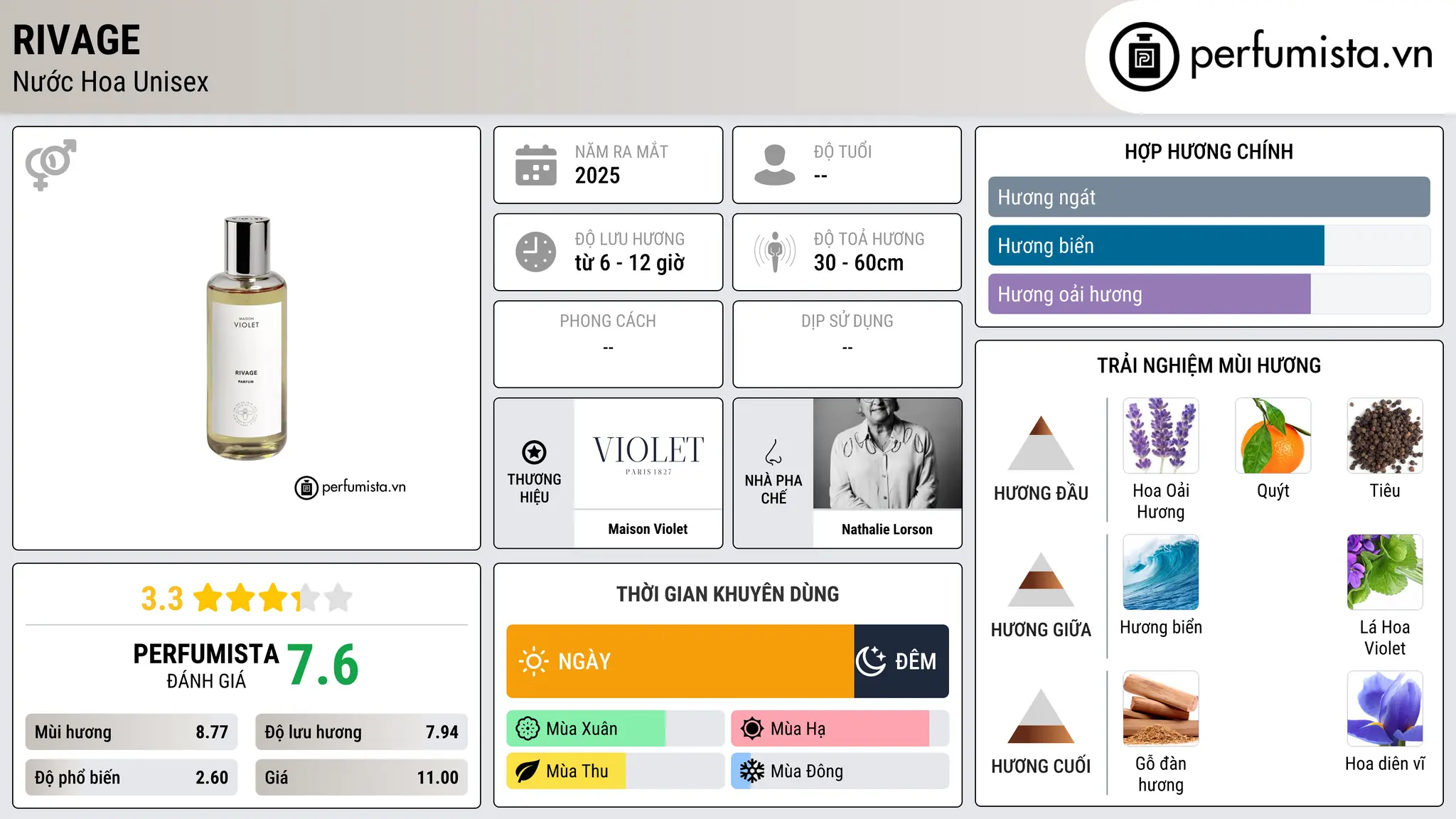Click the summer sun icon for Mùa Hạ
Viewport: 1456px width, 819px height.
coord(752,729)
